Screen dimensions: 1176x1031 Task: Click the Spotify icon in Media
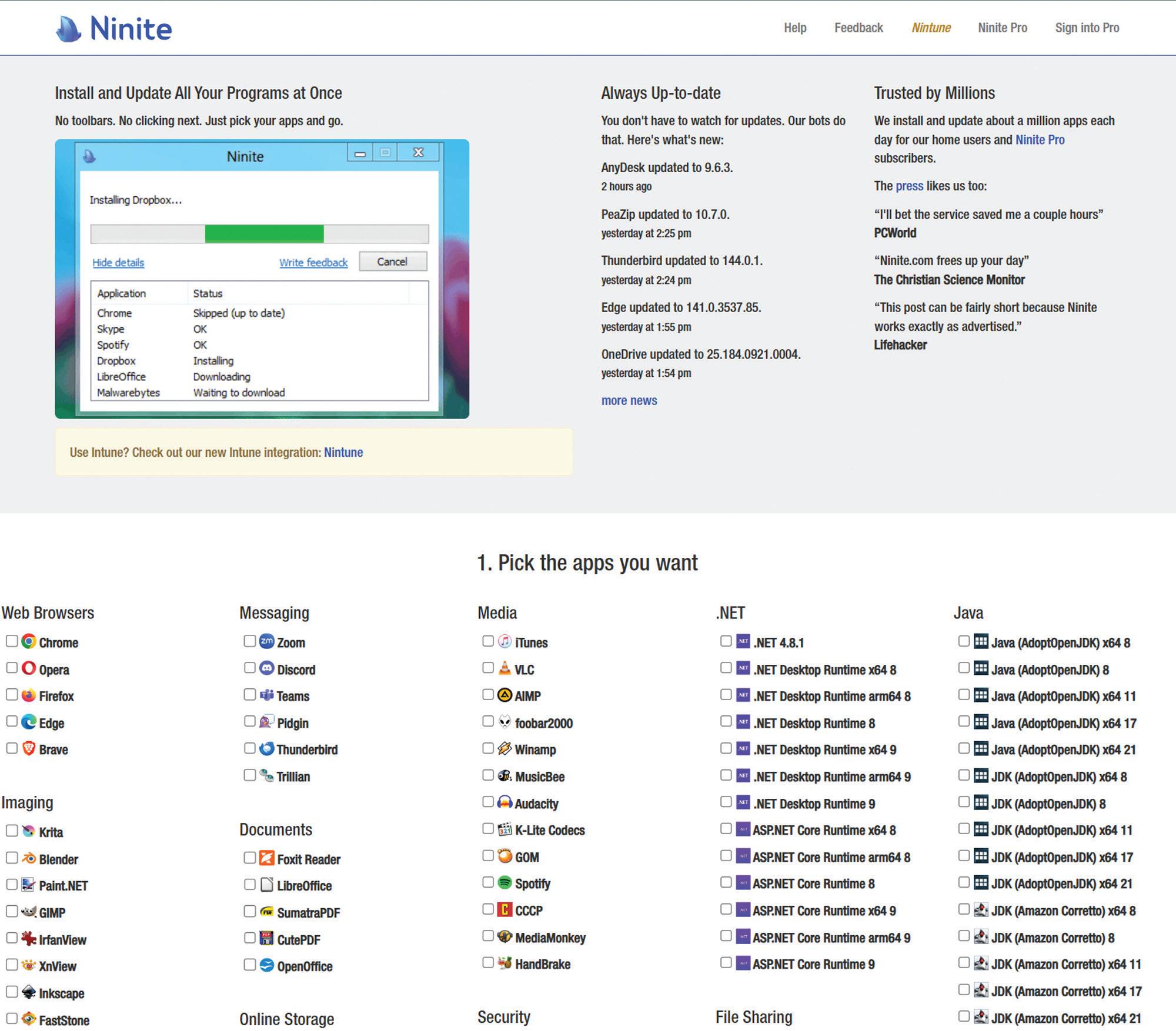(505, 882)
